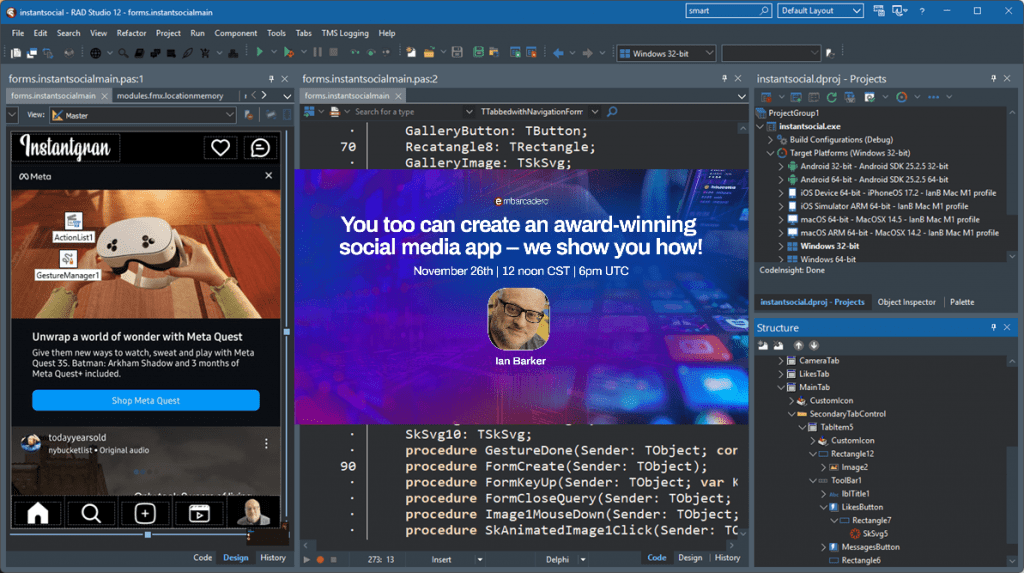
Task: Move item up in Structure panel
Action: 798,345
